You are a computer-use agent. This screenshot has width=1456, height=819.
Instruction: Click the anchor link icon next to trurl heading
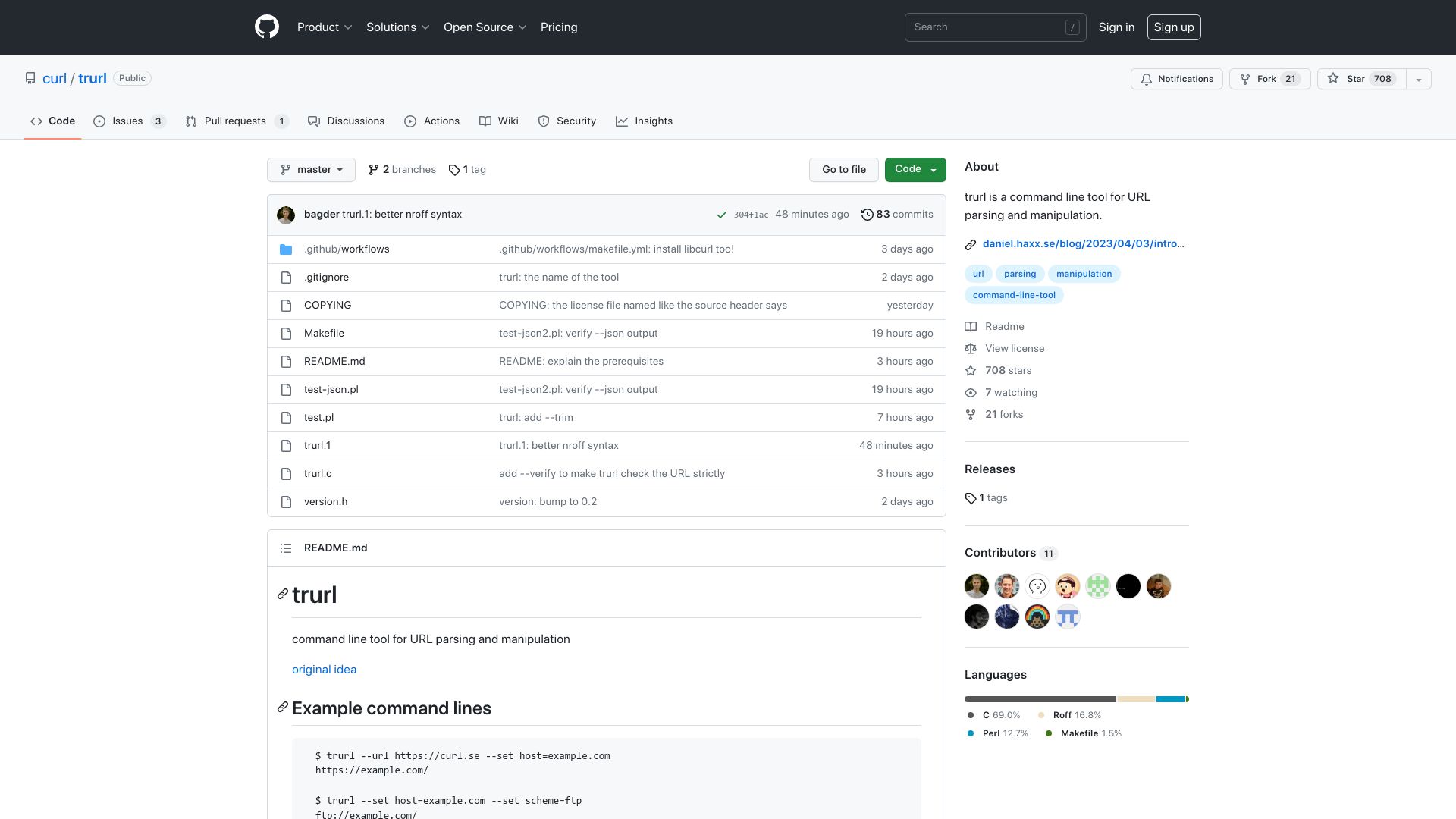[x=283, y=595]
